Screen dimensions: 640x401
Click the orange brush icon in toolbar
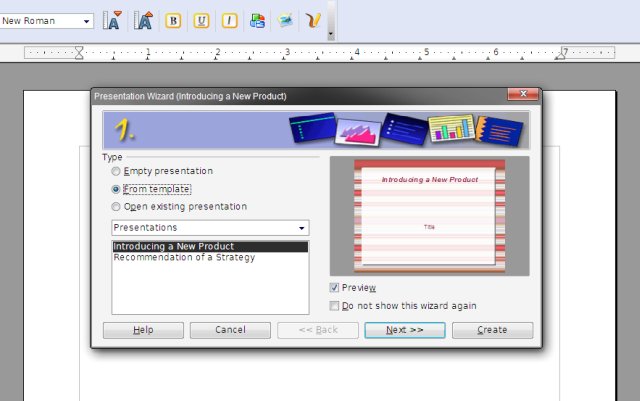314,20
